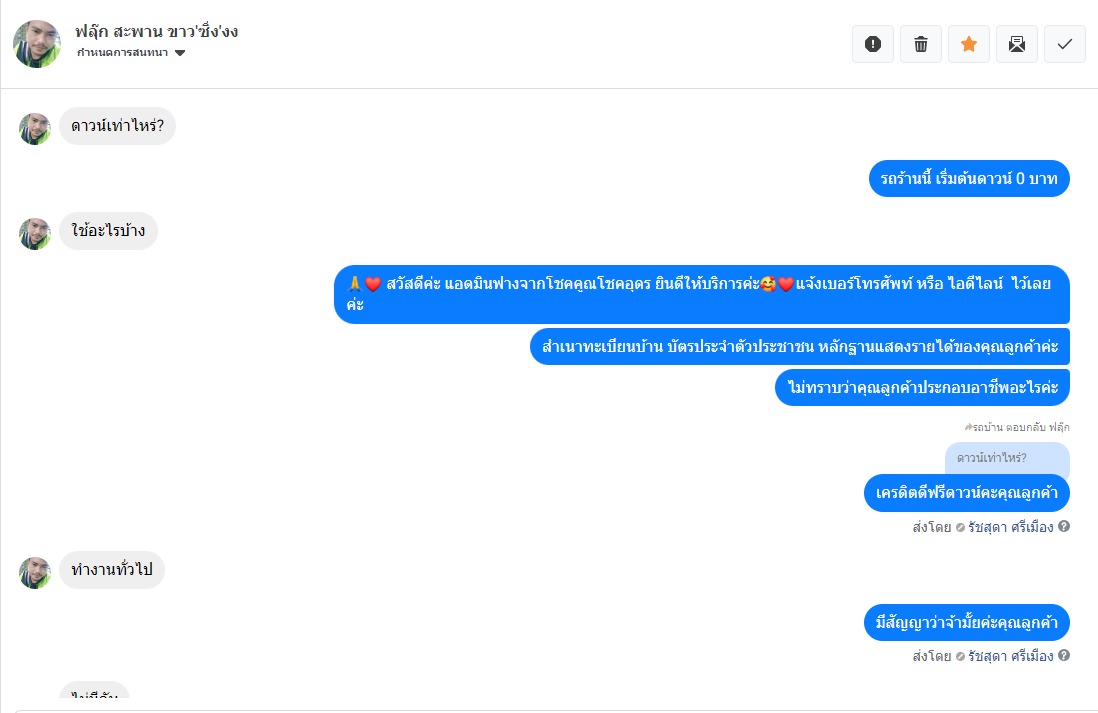
Task: Click verified icon before last รัชสุดา ศรีเมือง
Action: click(960, 656)
